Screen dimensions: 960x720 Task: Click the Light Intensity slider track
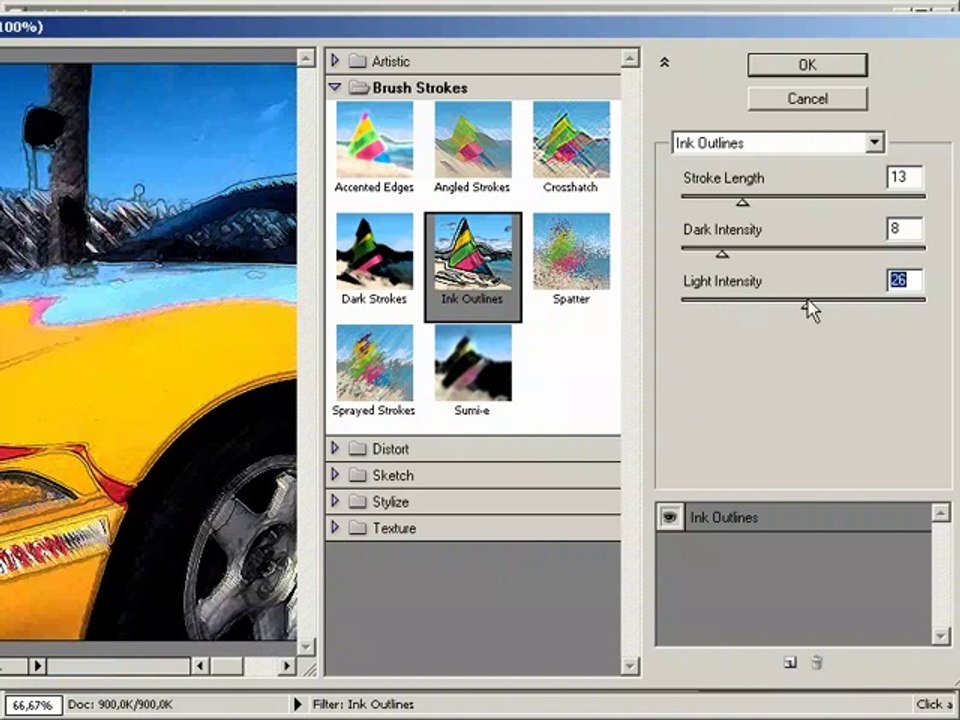coord(803,299)
